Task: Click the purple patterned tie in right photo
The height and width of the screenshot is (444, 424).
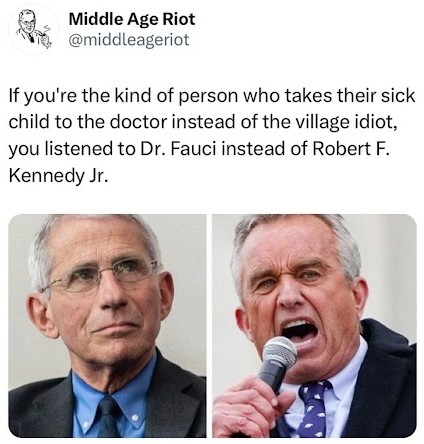Action: pos(313,409)
